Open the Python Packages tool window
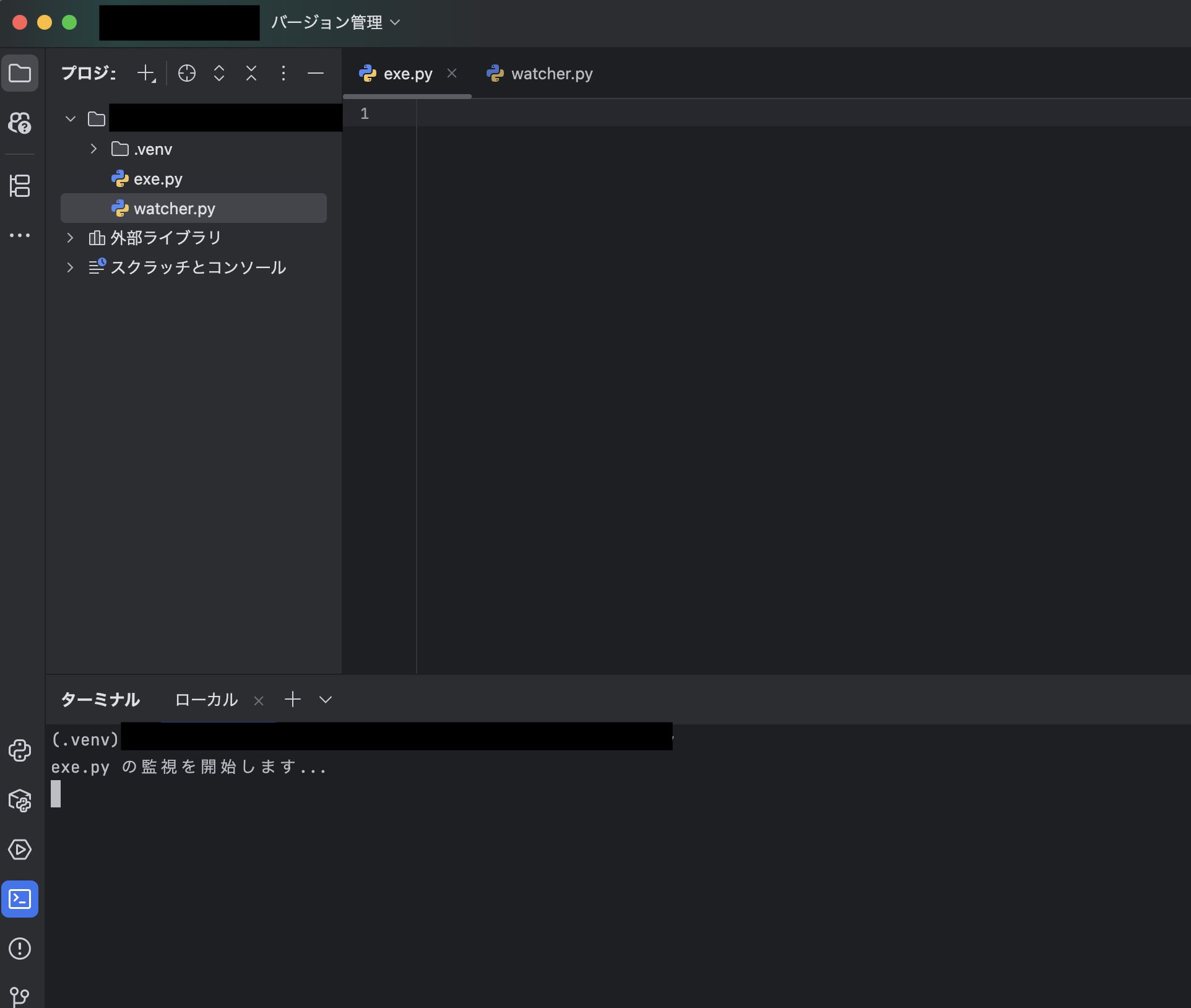 tap(20, 800)
